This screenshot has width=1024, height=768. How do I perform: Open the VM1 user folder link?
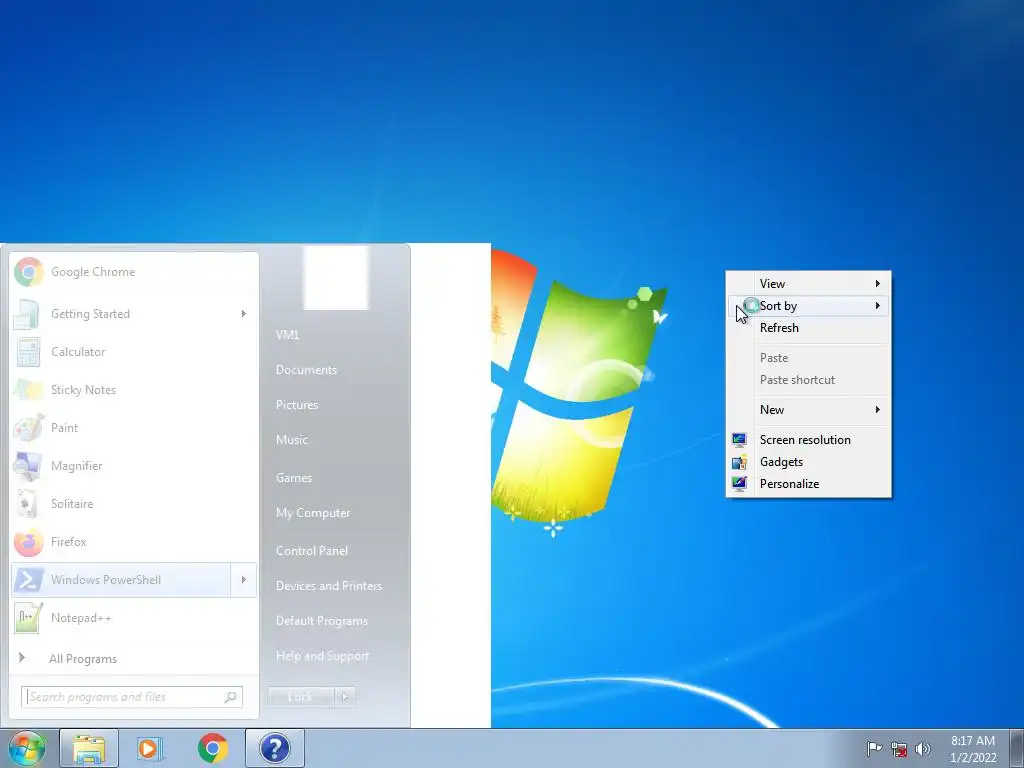[x=287, y=335]
